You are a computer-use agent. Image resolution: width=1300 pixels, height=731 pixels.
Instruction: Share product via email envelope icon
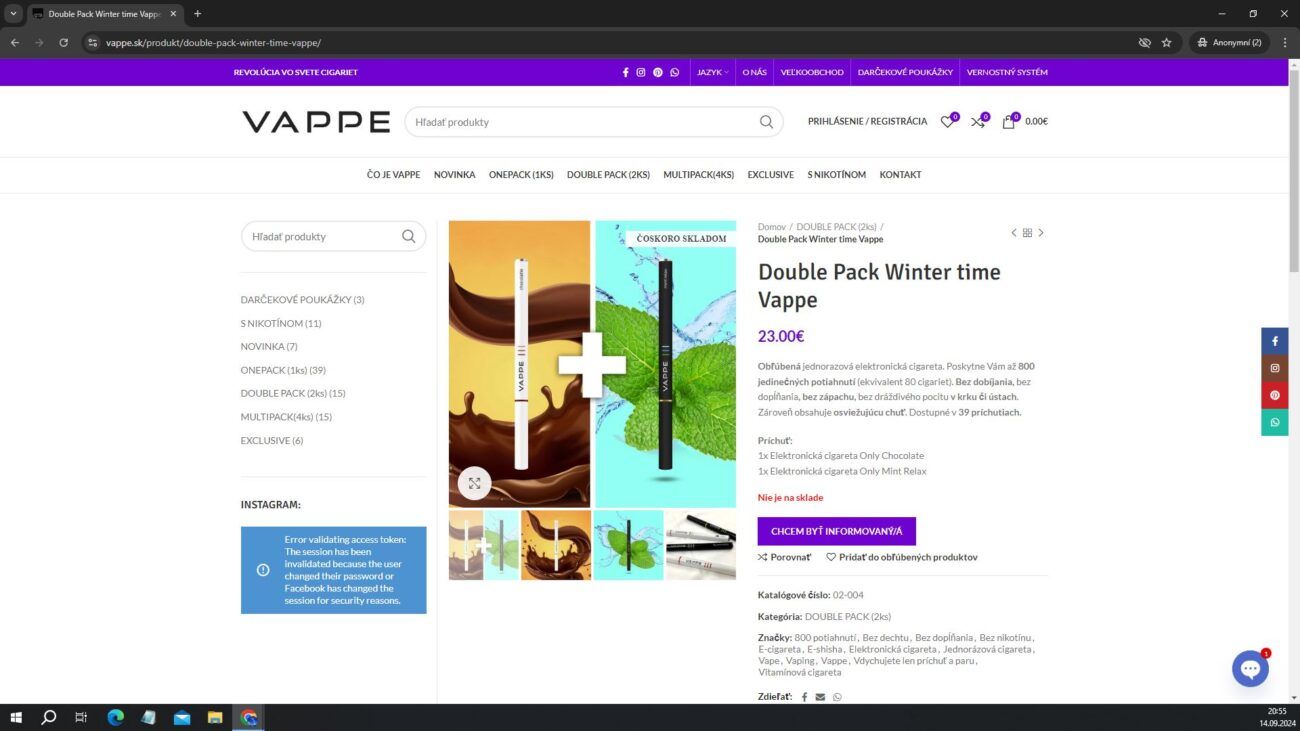click(820, 697)
